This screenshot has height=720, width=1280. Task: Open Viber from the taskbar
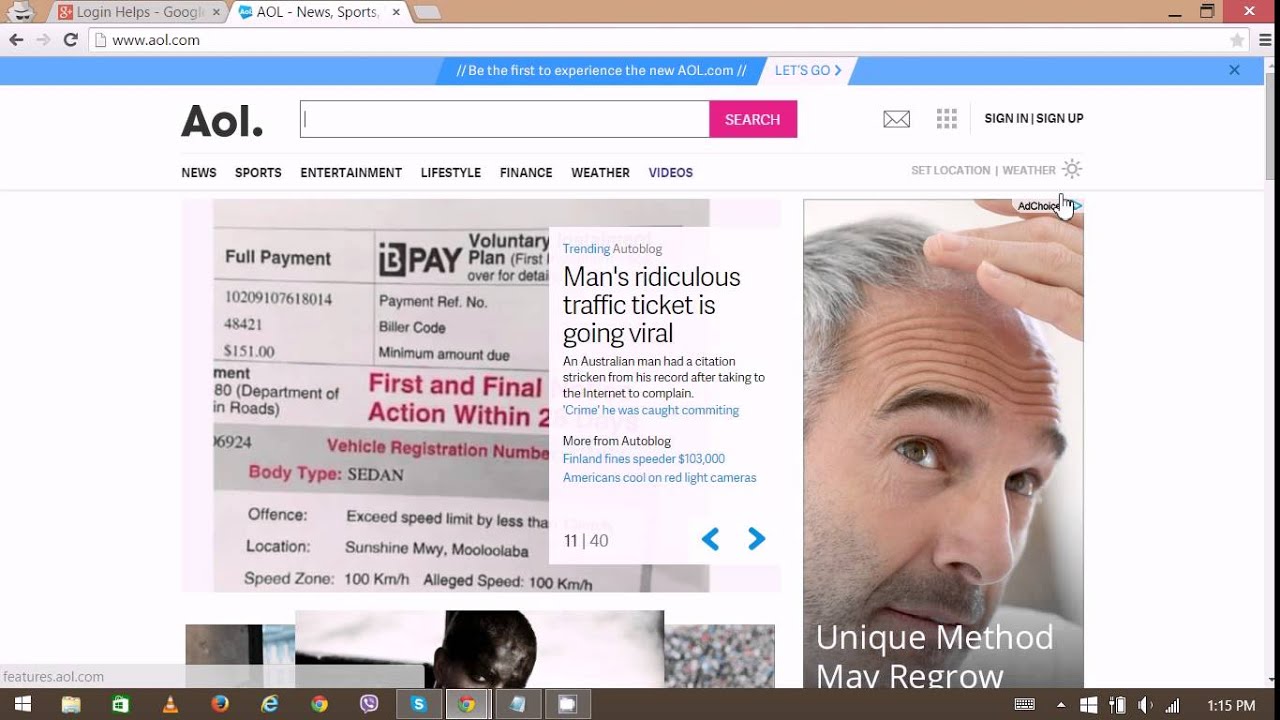(x=369, y=704)
